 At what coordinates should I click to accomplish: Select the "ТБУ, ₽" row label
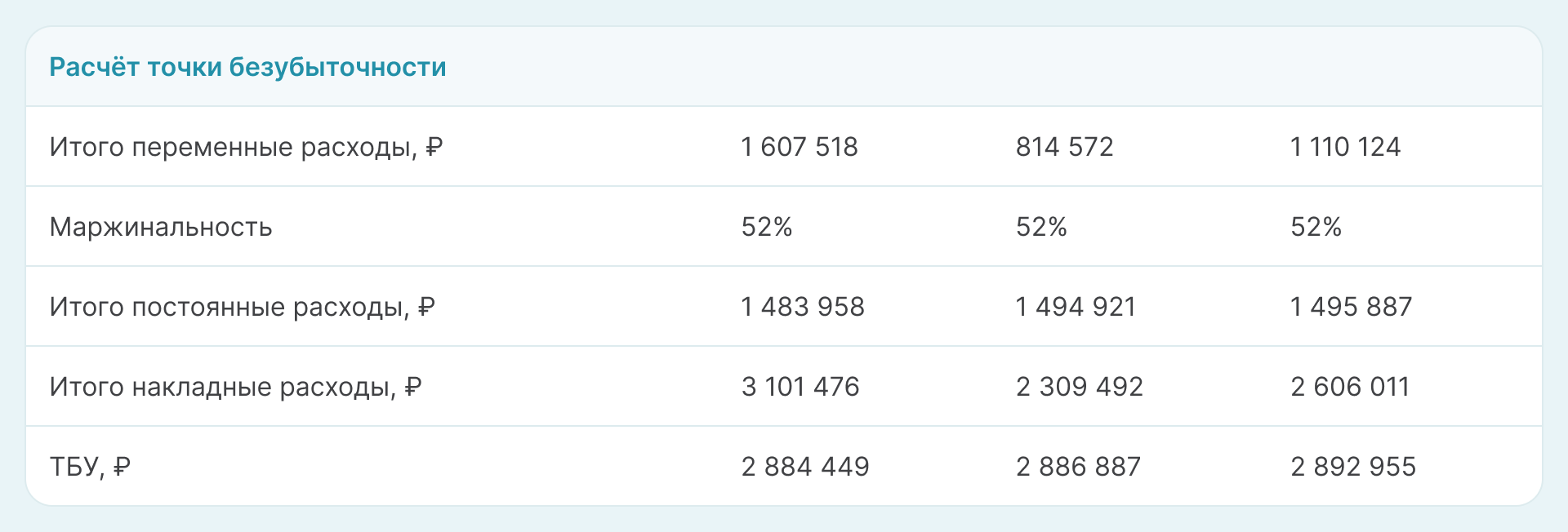pyautogui.click(x=90, y=467)
